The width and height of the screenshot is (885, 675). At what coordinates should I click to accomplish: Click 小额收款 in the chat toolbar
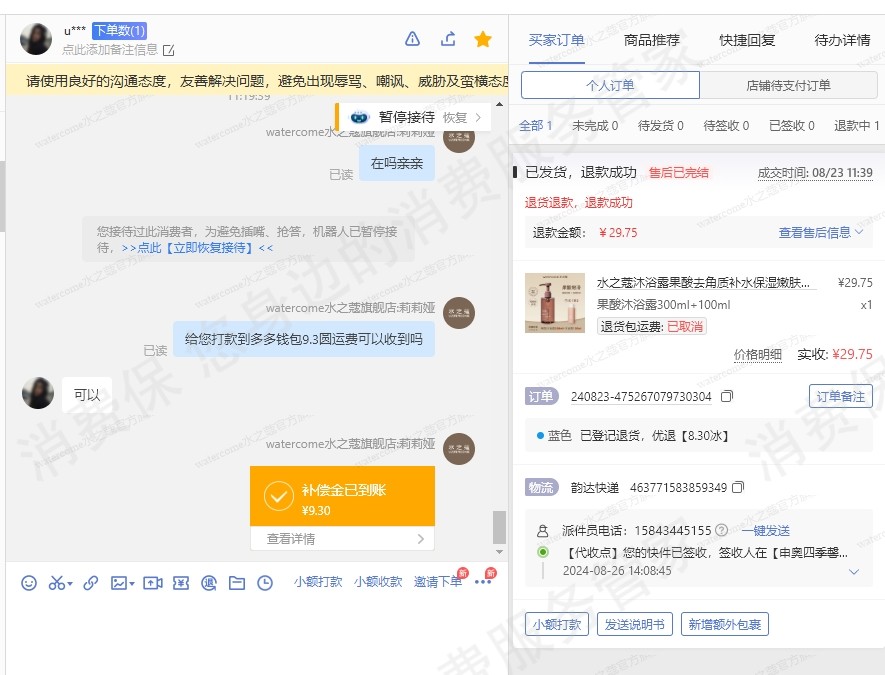(378, 581)
